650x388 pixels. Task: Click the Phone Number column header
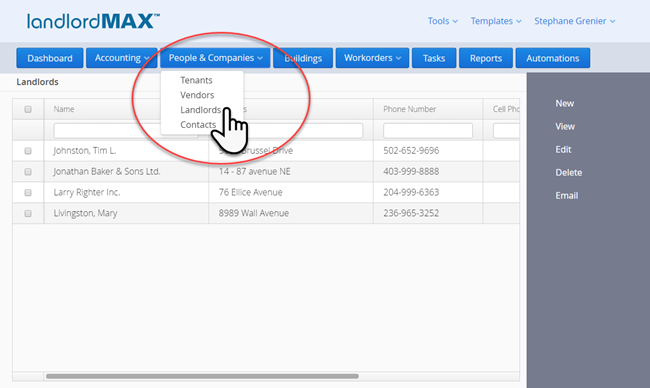(410, 109)
